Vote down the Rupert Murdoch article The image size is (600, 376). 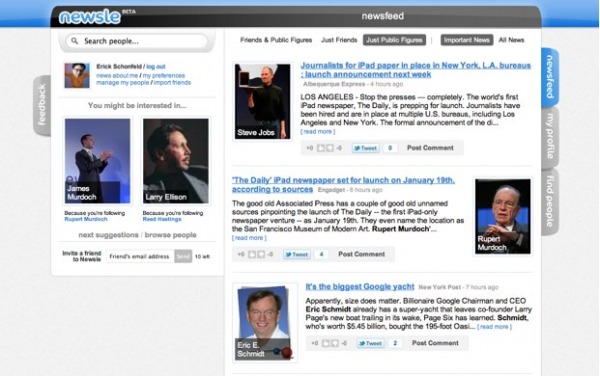point(261,254)
